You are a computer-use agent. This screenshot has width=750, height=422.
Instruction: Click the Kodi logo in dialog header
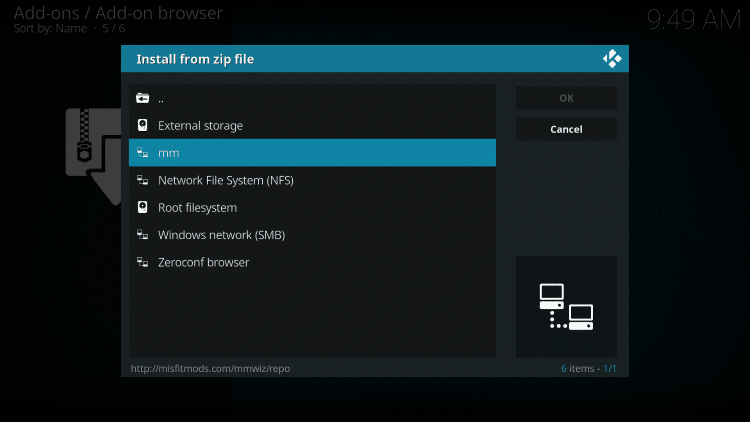tap(612, 59)
